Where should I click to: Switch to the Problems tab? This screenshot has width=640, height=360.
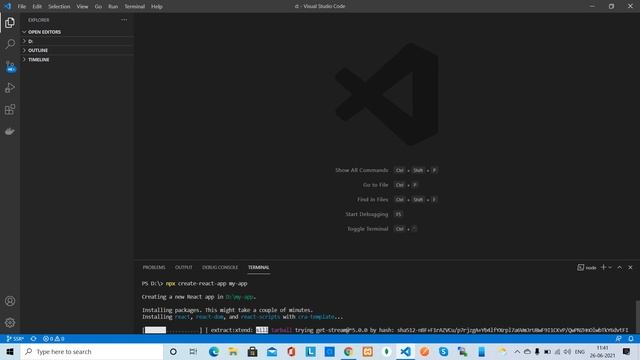pos(154,267)
